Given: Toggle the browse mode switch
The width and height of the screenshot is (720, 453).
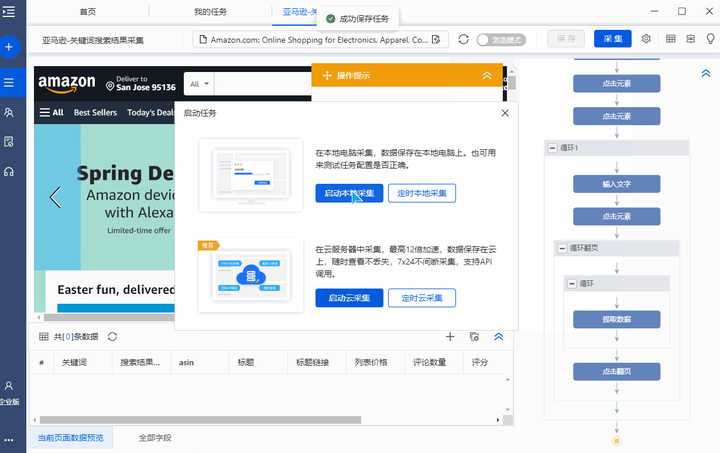Looking at the screenshot, I should (x=501, y=39).
